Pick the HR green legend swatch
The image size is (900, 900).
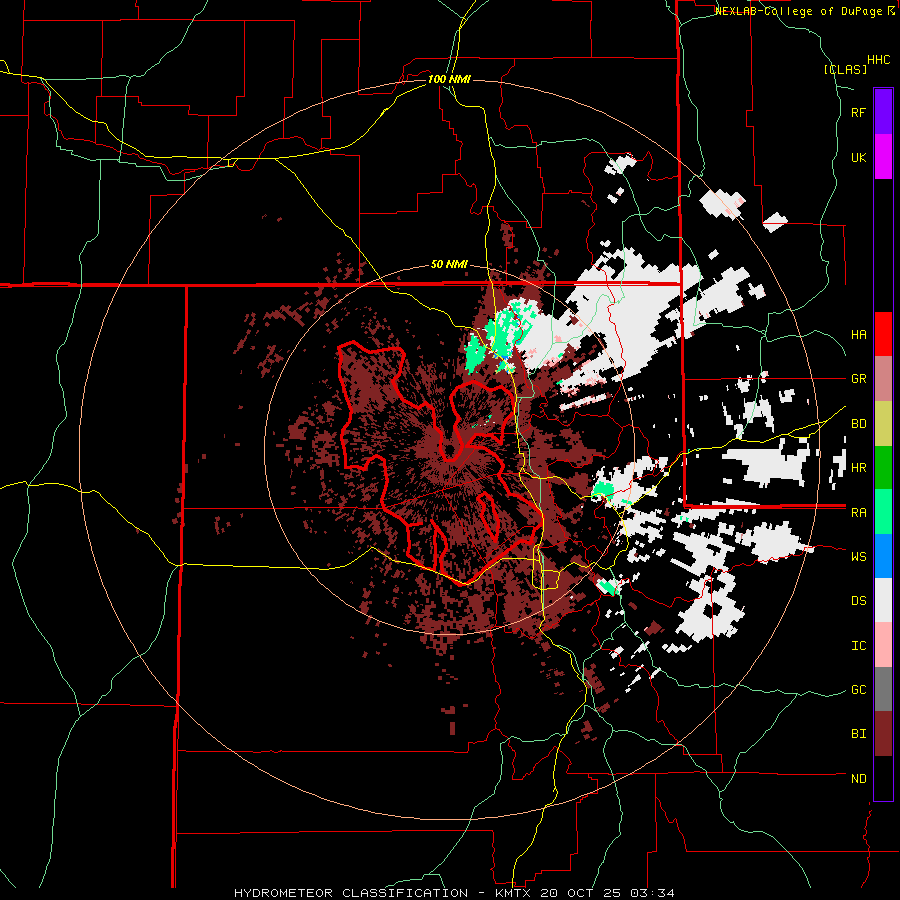[883, 467]
